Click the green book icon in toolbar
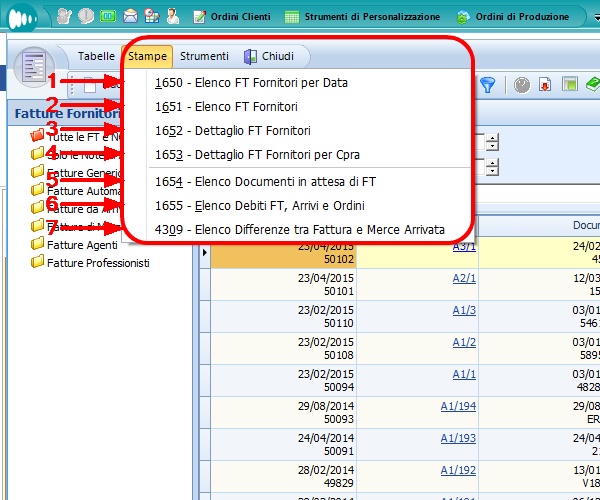 pos(592,85)
